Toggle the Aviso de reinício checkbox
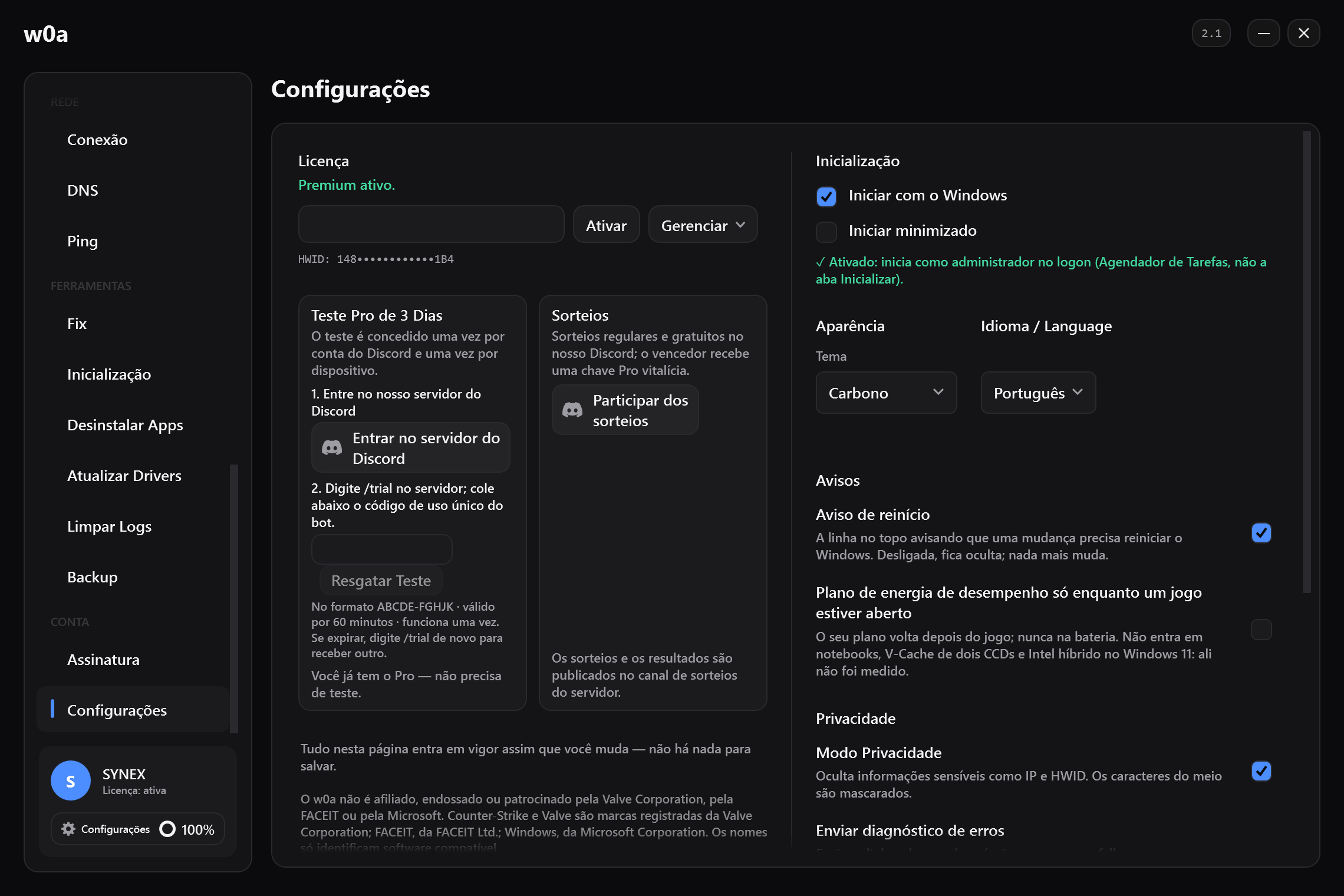 (x=1261, y=533)
